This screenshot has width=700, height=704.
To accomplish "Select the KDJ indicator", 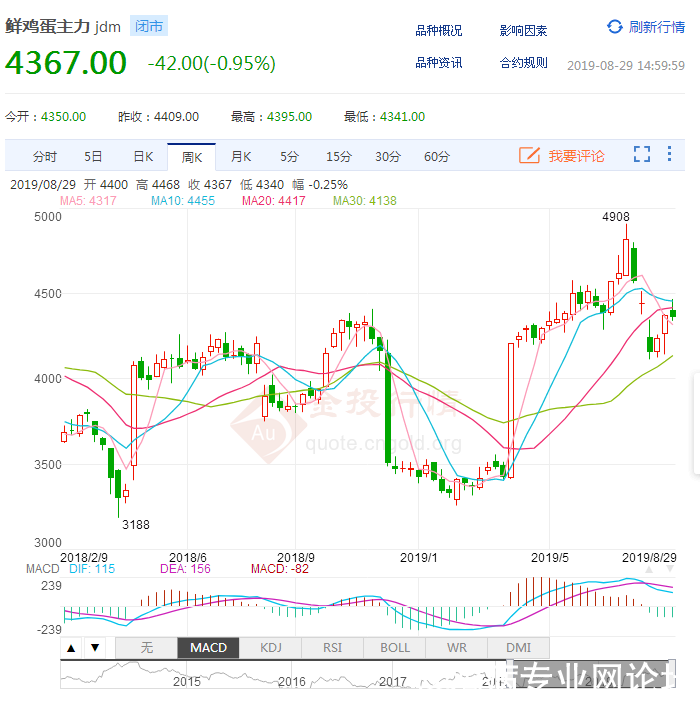I will point(271,648).
